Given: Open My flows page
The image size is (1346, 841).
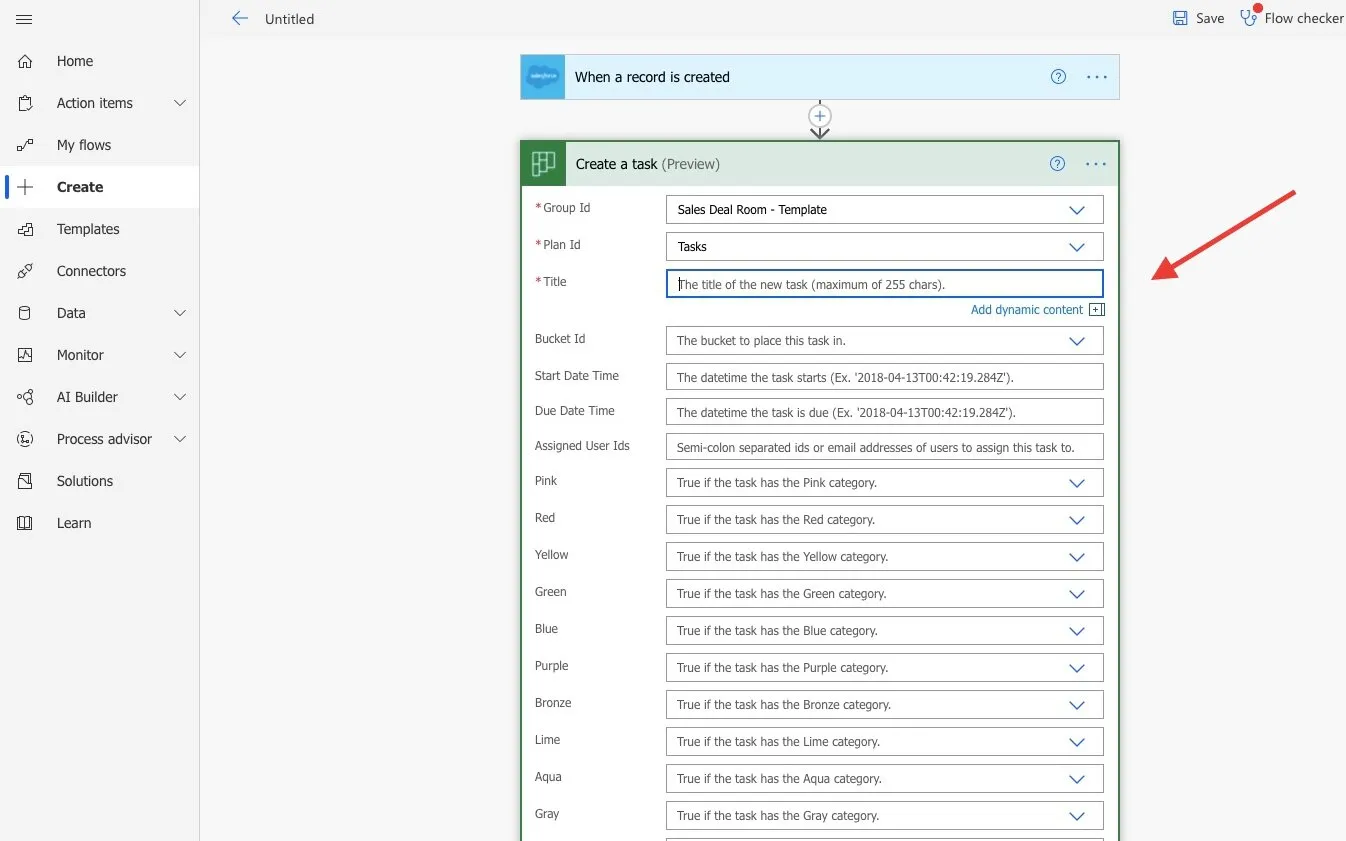Looking at the screenshot, I should 84,145.
